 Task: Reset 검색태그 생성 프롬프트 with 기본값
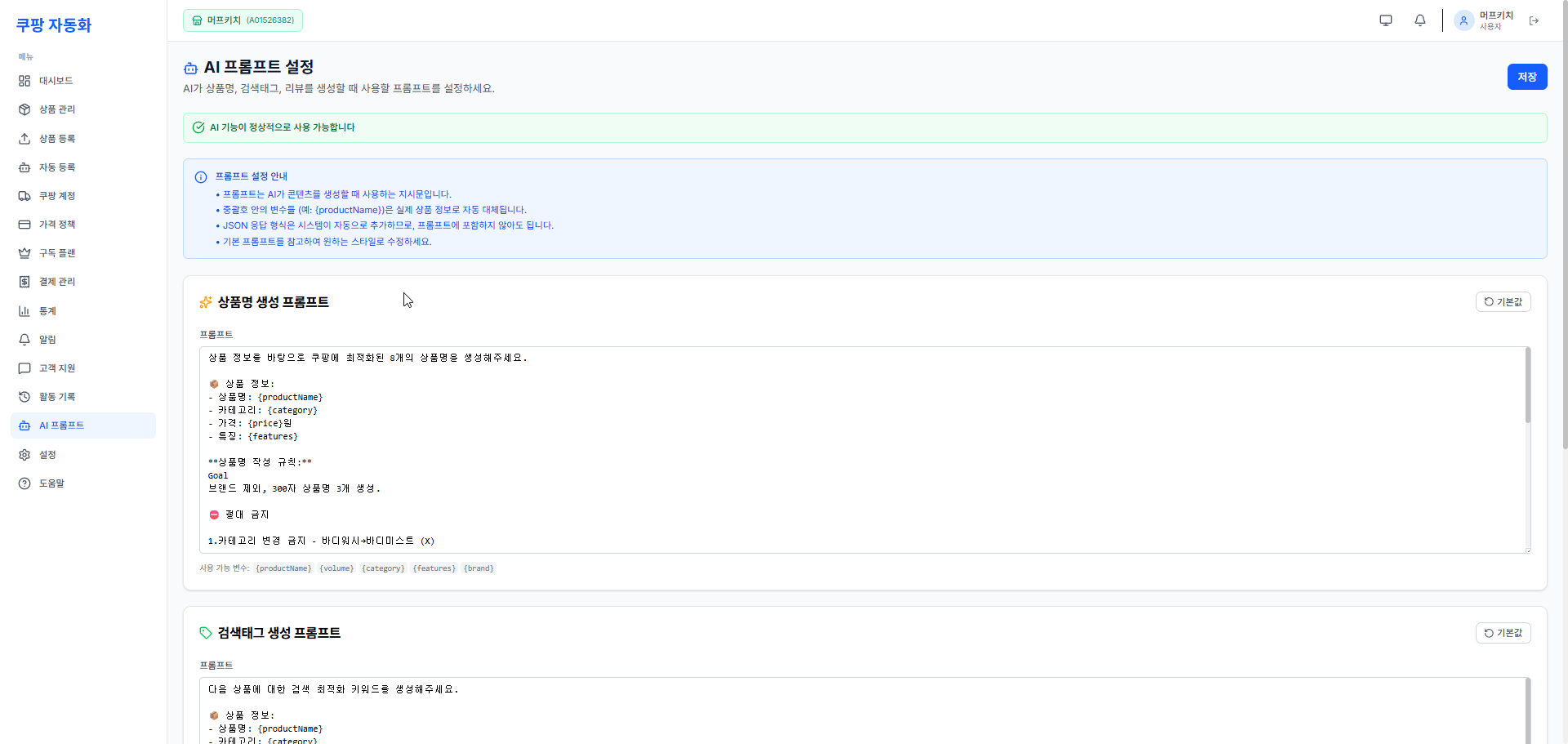tap(1503, 633)
